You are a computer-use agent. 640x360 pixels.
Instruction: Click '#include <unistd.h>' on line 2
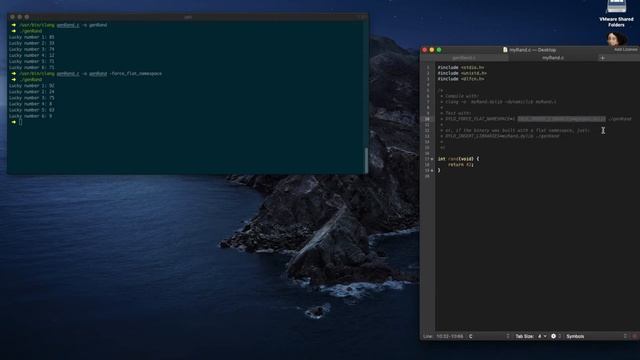(x=462, y=73)
